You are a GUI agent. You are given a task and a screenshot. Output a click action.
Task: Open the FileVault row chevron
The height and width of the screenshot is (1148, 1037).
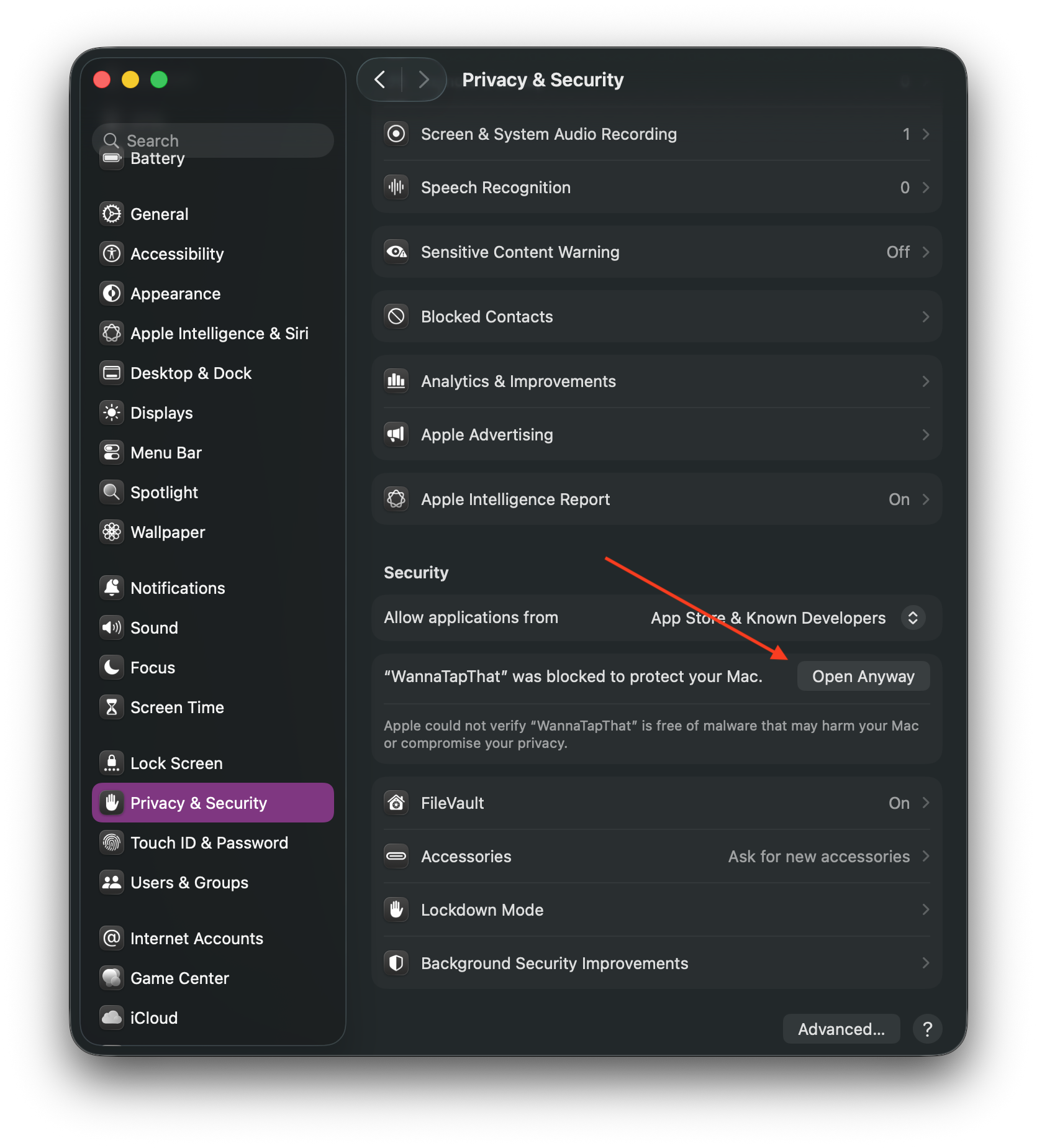[926, 803]
